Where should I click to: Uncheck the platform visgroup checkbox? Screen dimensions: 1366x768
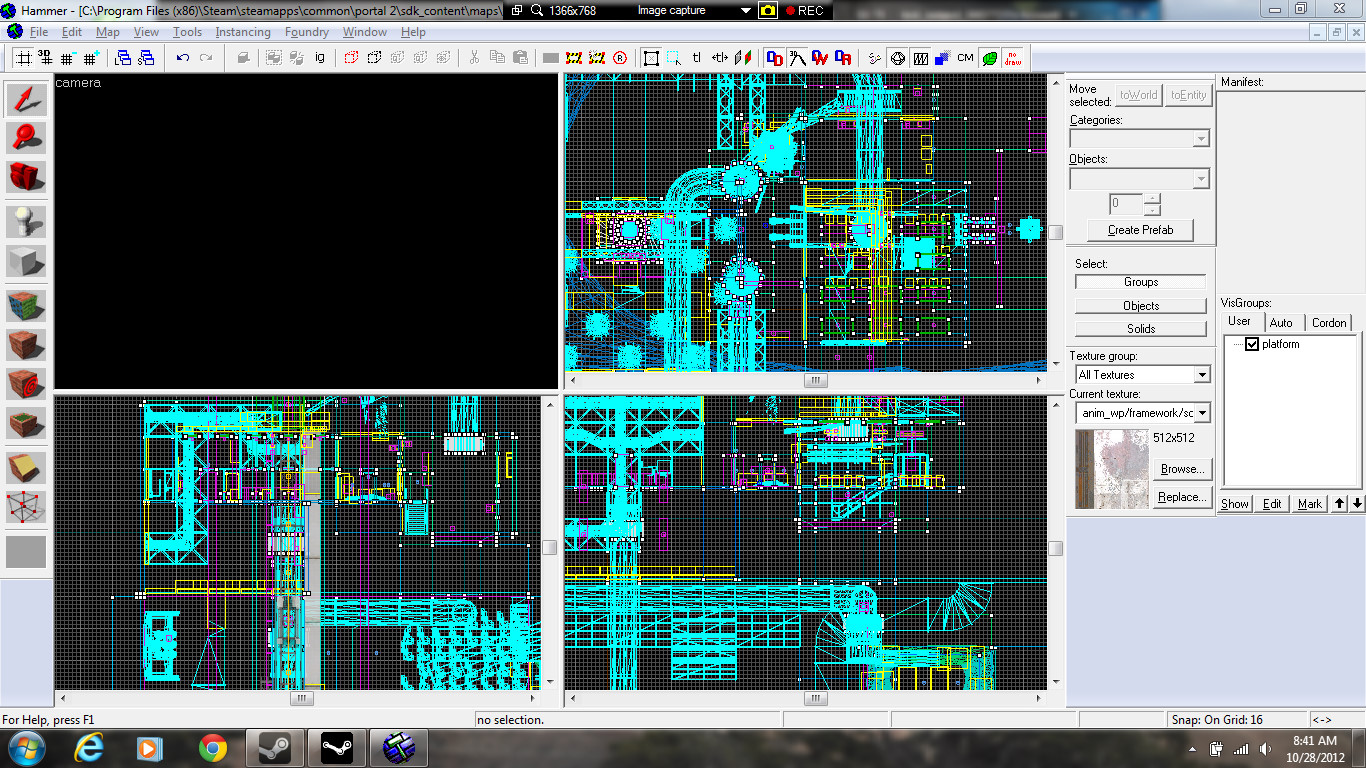(1251, 344)
